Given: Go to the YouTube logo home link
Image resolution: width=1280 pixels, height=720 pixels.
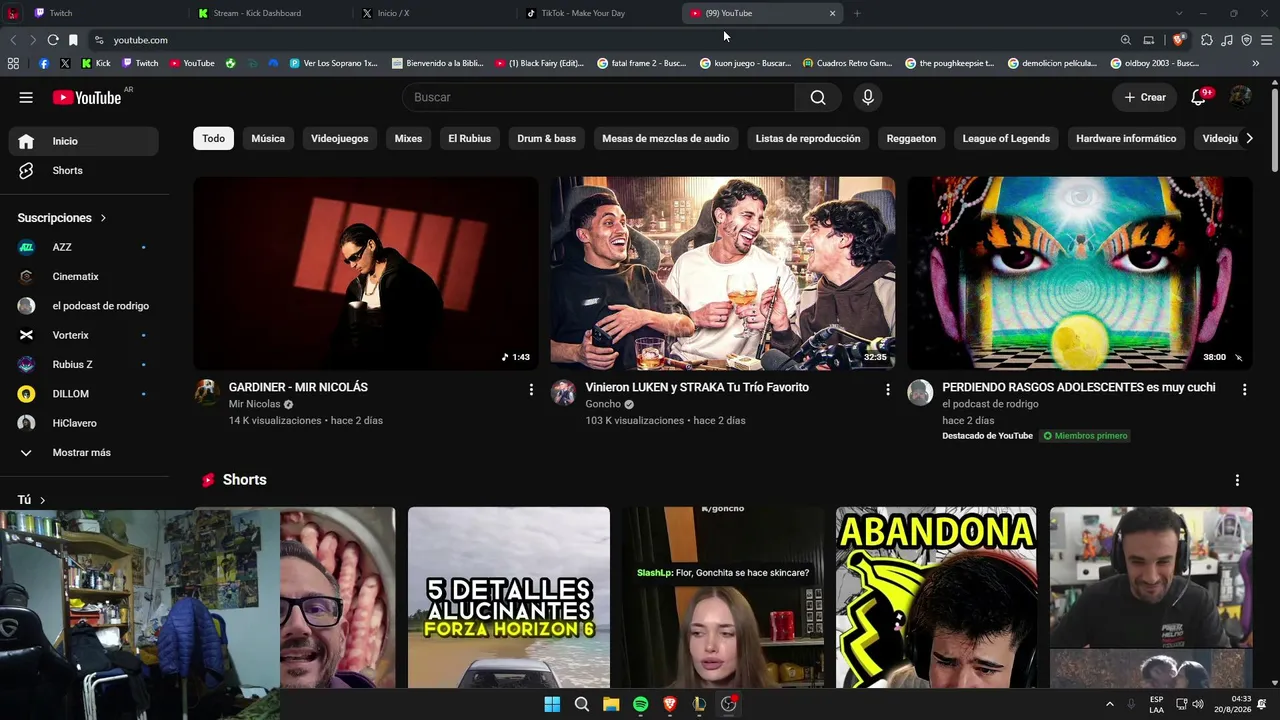Looking at the screenshot, I should click(87, 97).
